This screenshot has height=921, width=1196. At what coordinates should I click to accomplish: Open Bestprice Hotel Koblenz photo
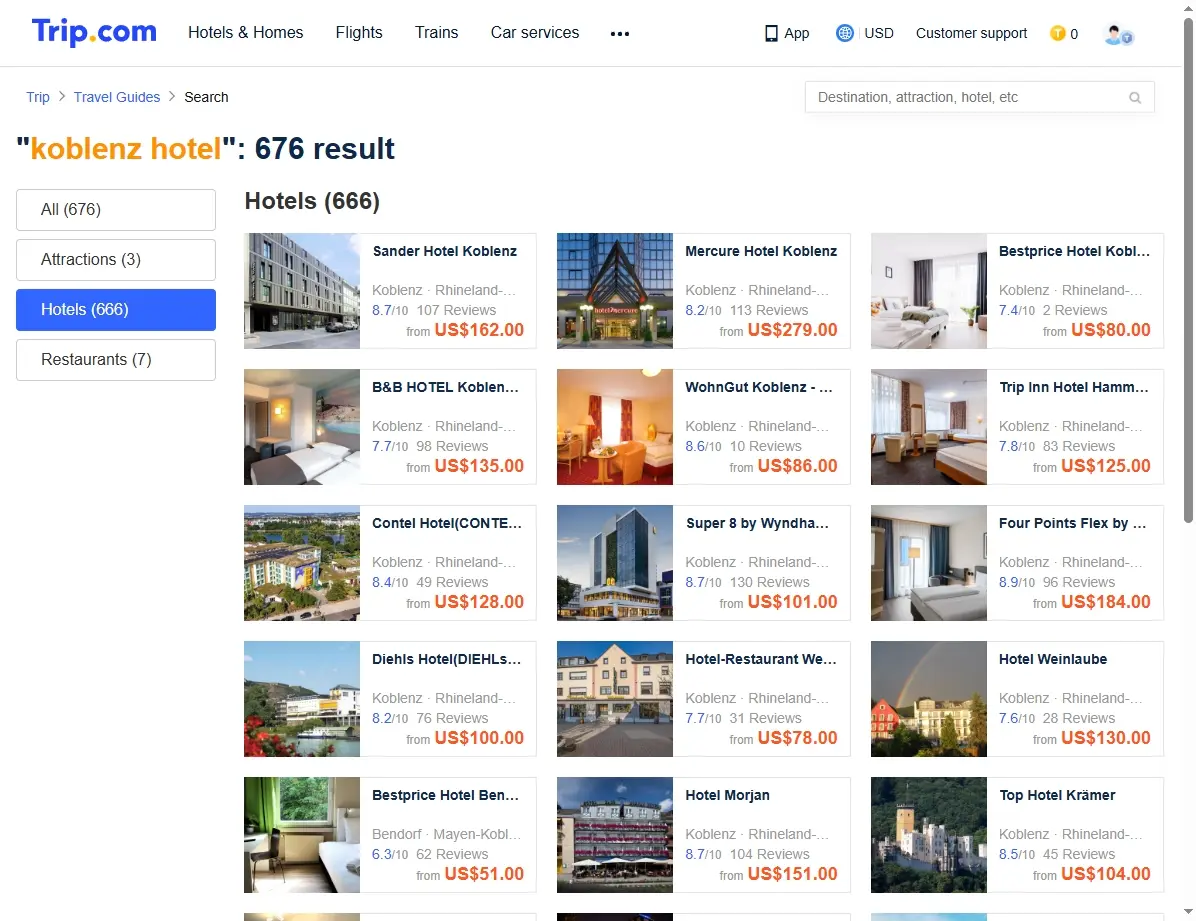coord(929,291)
